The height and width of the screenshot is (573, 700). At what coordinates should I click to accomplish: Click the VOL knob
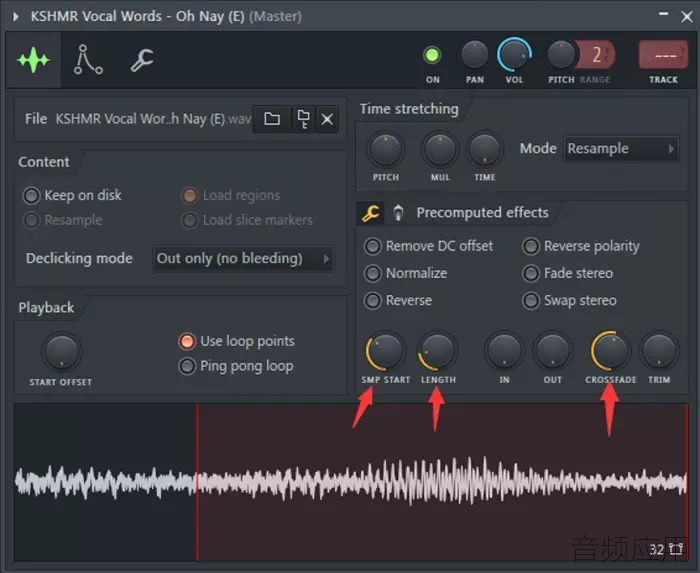point(514,54)
